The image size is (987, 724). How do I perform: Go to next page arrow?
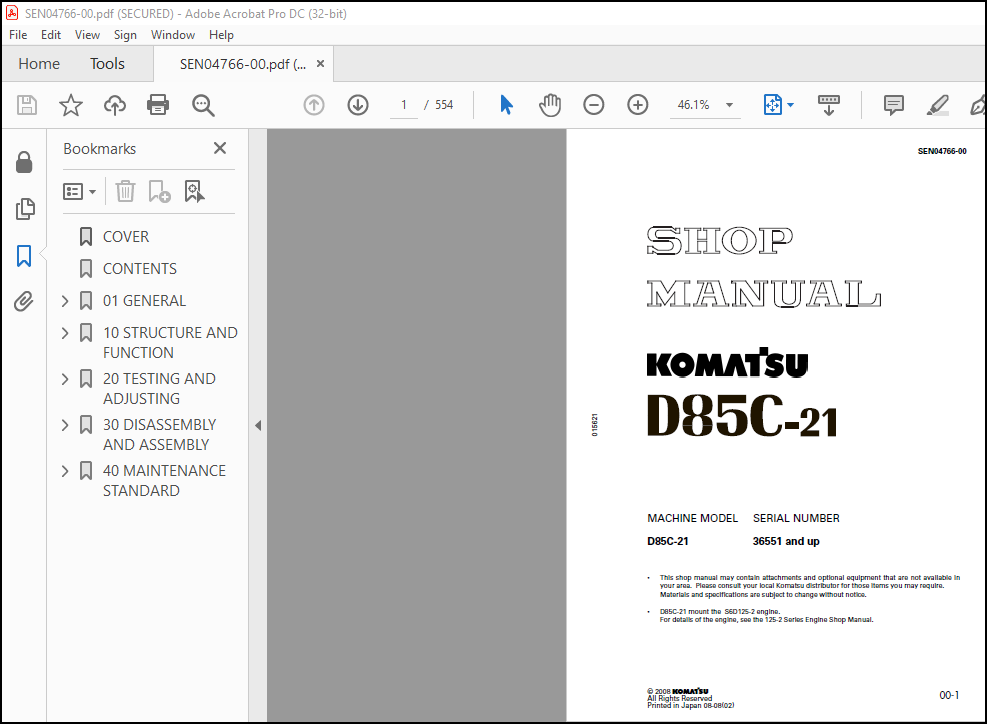point(358,105)
